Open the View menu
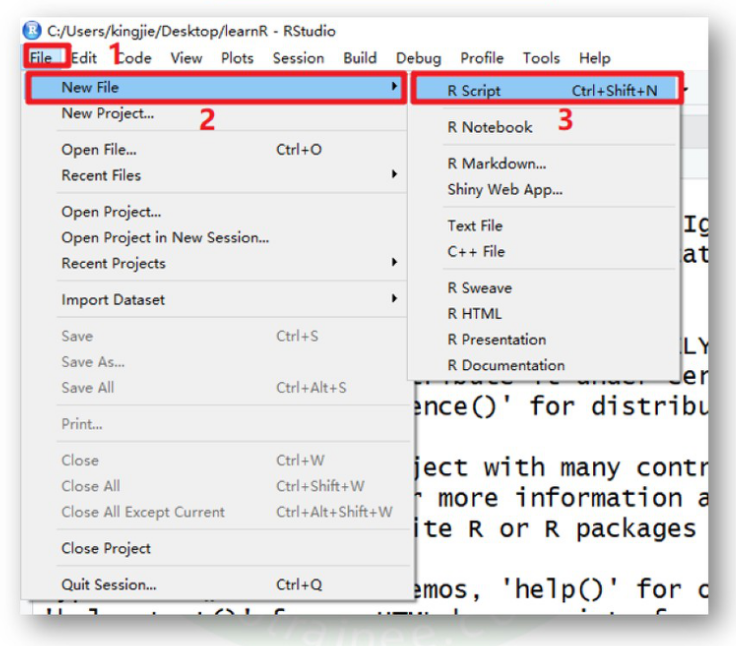Image resolution: width=736 pixels, height=646 pixels. click(x=186, y=58)
